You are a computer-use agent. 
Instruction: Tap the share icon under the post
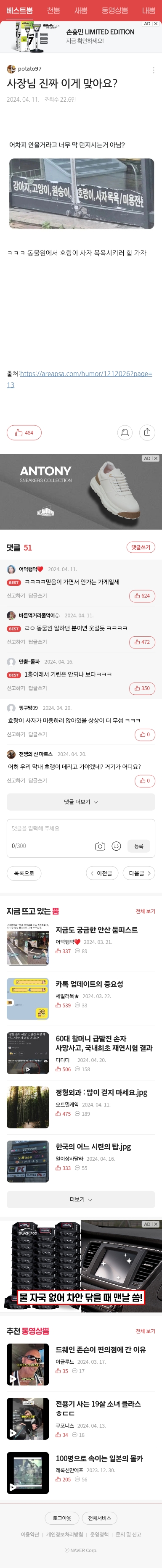[x=147, y=432]
